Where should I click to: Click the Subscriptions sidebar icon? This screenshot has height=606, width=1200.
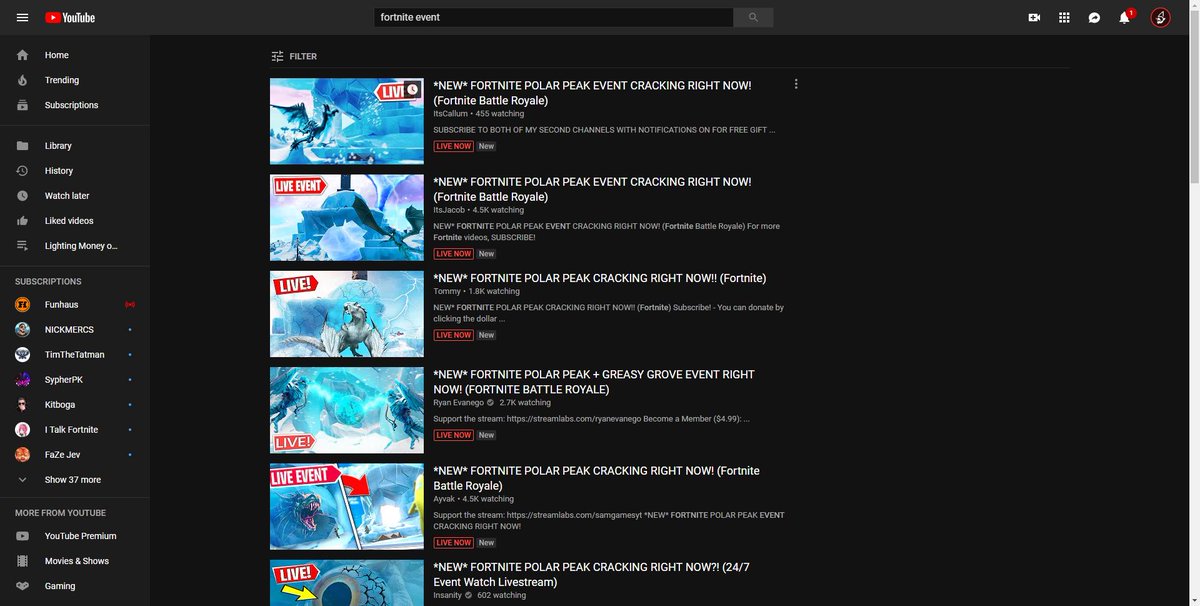click(22, 105)
